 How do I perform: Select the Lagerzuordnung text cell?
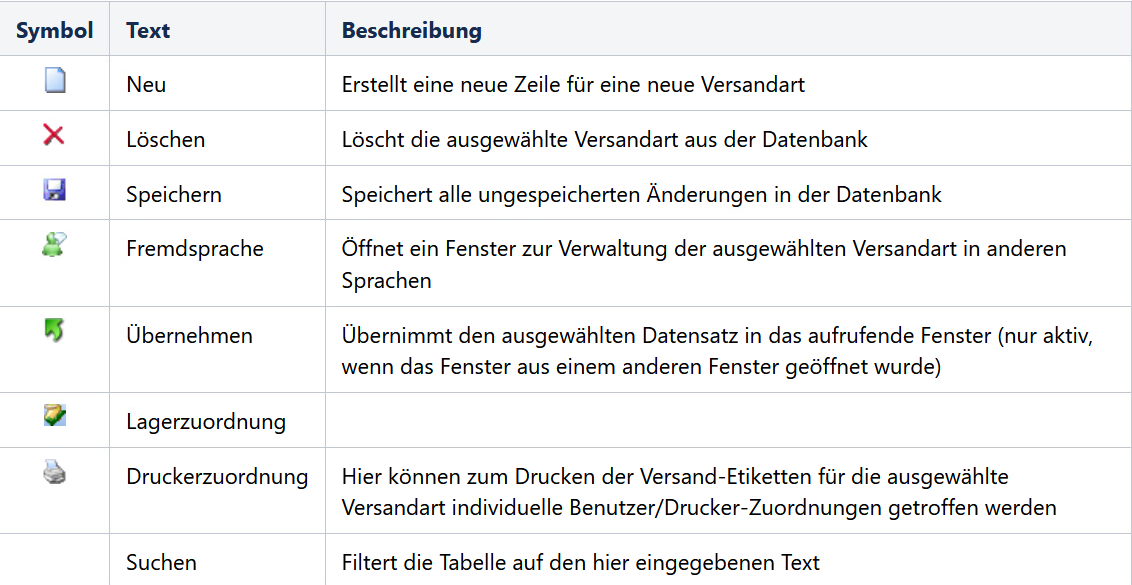206,422
